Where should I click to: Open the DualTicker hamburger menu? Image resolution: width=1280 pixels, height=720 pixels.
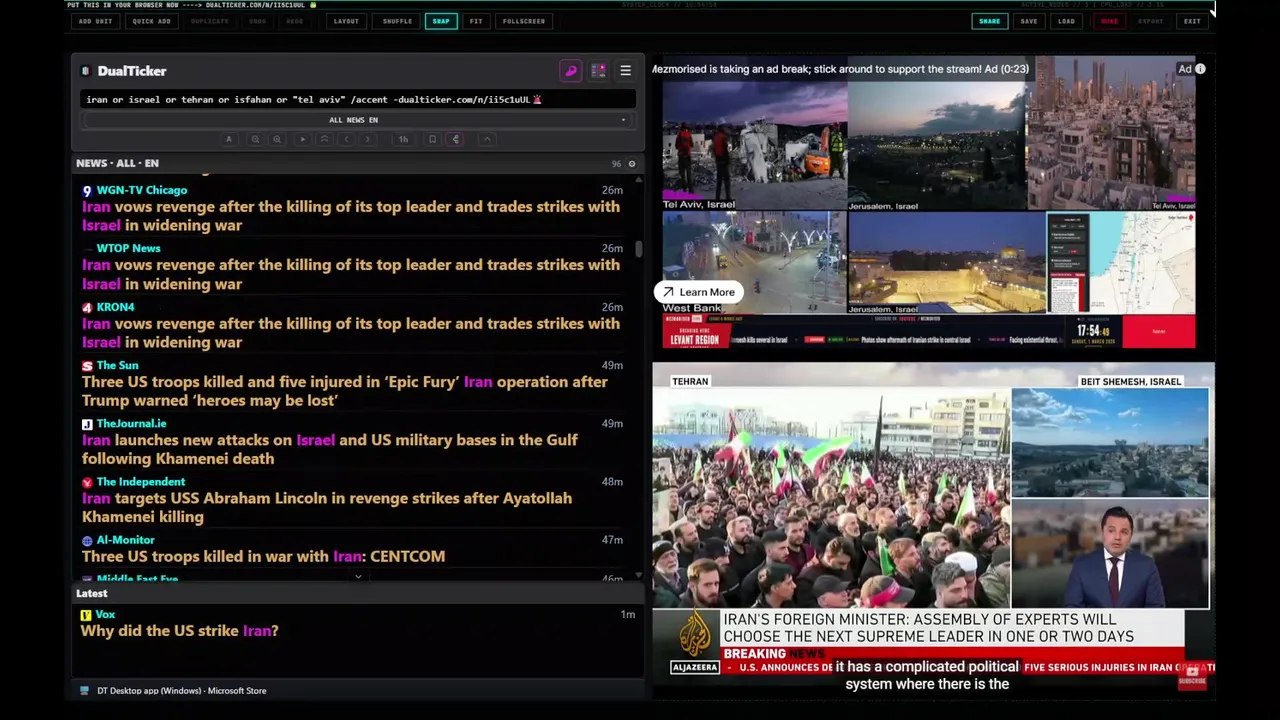tap(625, 71)
